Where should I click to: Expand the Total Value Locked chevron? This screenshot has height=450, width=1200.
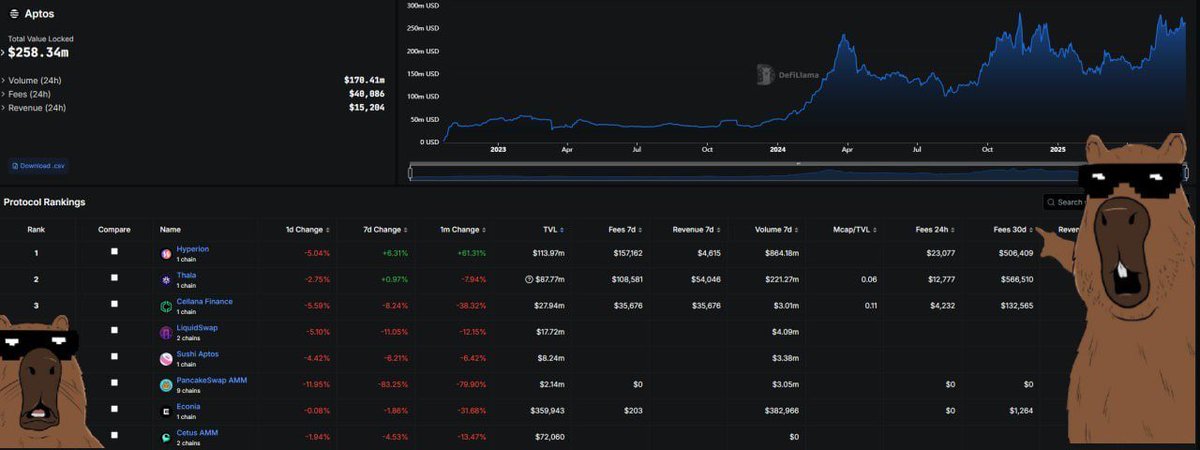pyautogui.click(x=3, y=52)
